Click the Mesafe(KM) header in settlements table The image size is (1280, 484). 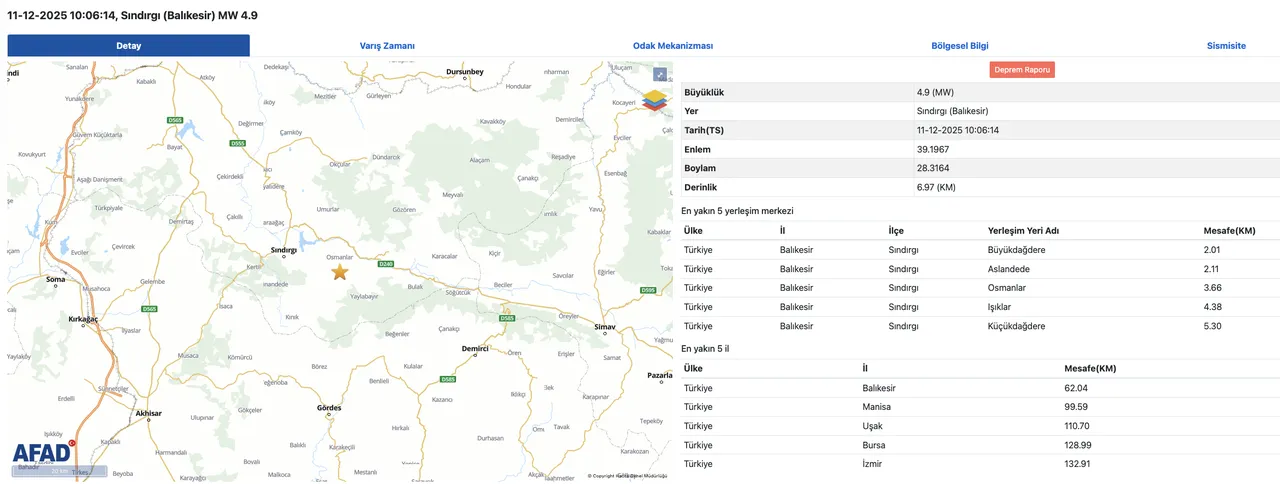[x=1230, y=231]
